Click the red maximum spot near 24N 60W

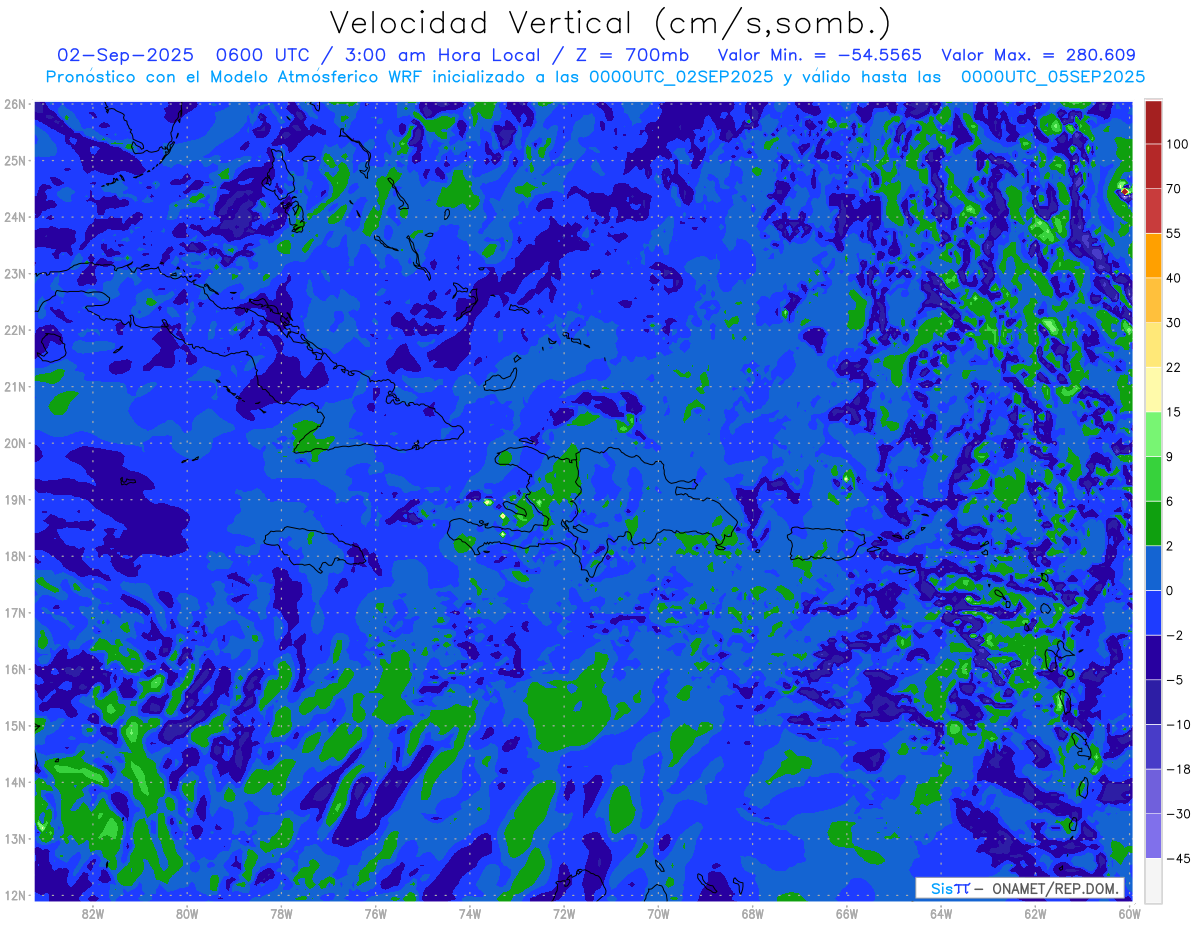1124,191
